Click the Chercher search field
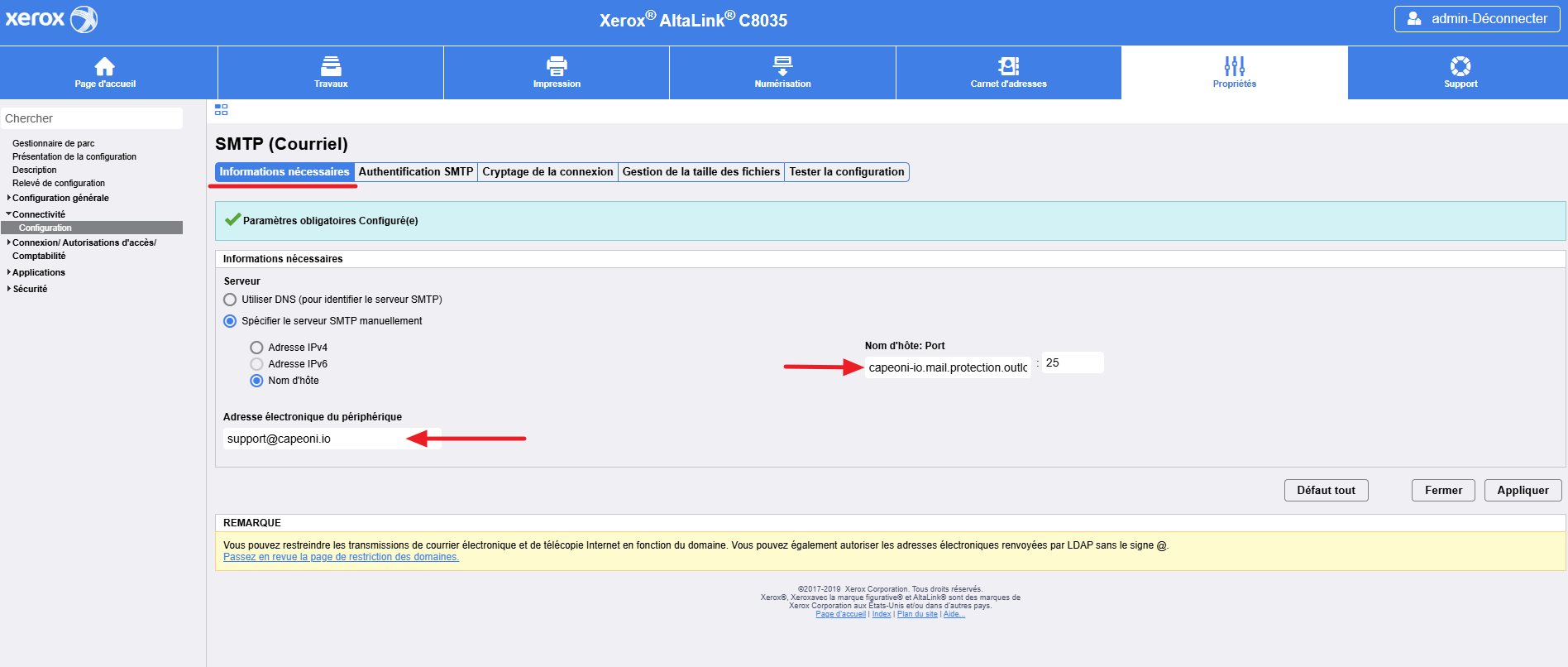Image resolution: width=1568 pixels, height=667 pixels. tap(92, 118)
